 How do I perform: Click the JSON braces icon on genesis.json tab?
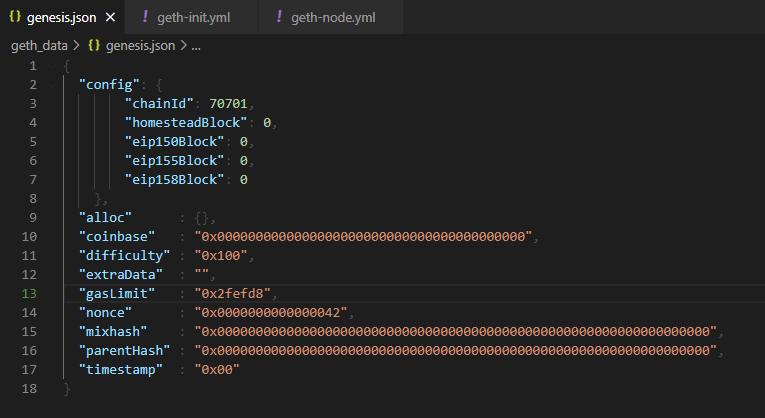(x=15, y=17)
